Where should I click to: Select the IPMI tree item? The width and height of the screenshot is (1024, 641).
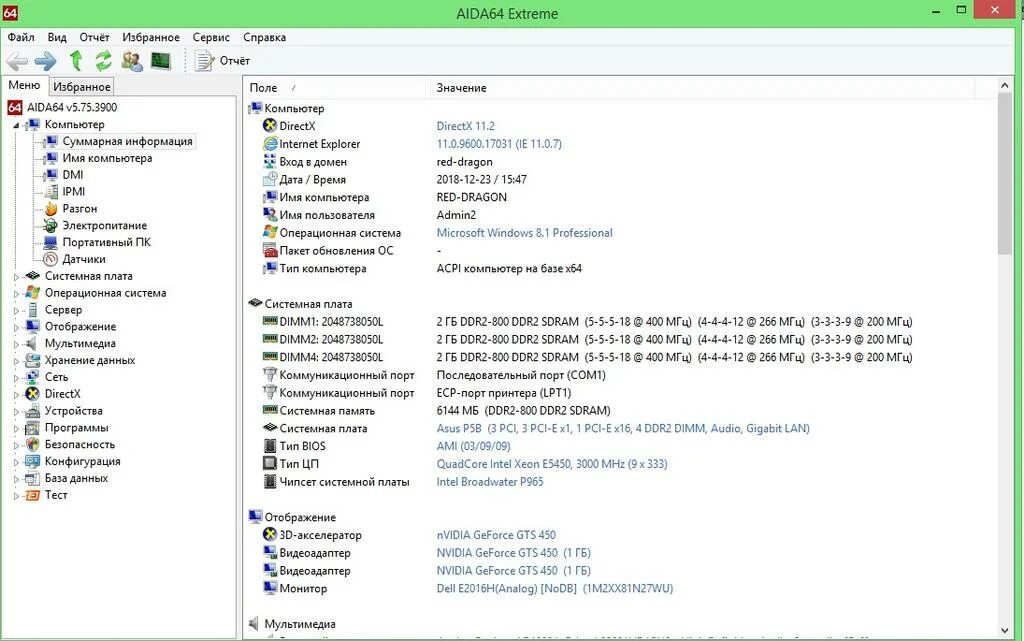click(74, 192)
